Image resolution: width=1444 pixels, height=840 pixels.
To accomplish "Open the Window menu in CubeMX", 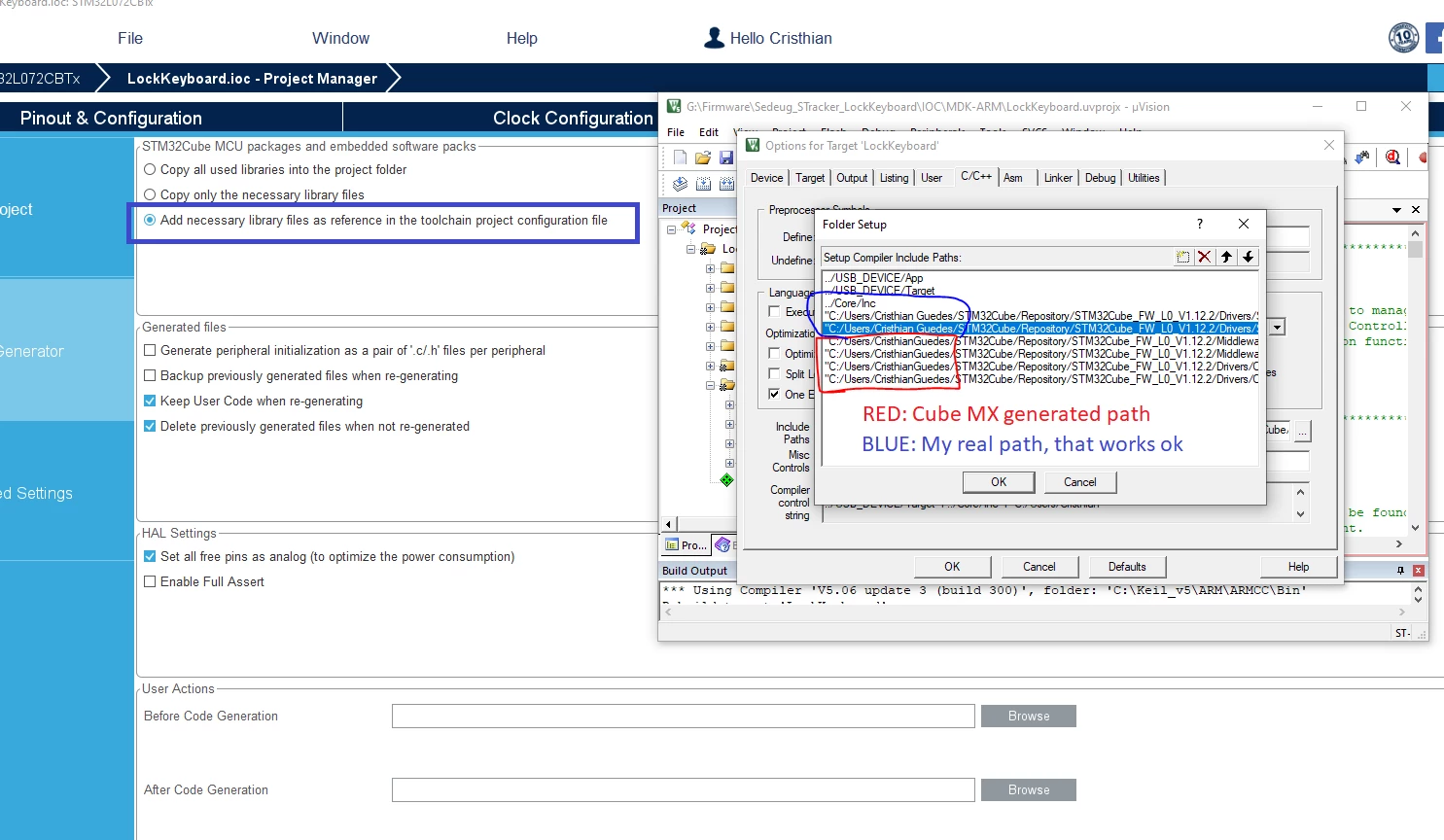I will pos(340,38).
